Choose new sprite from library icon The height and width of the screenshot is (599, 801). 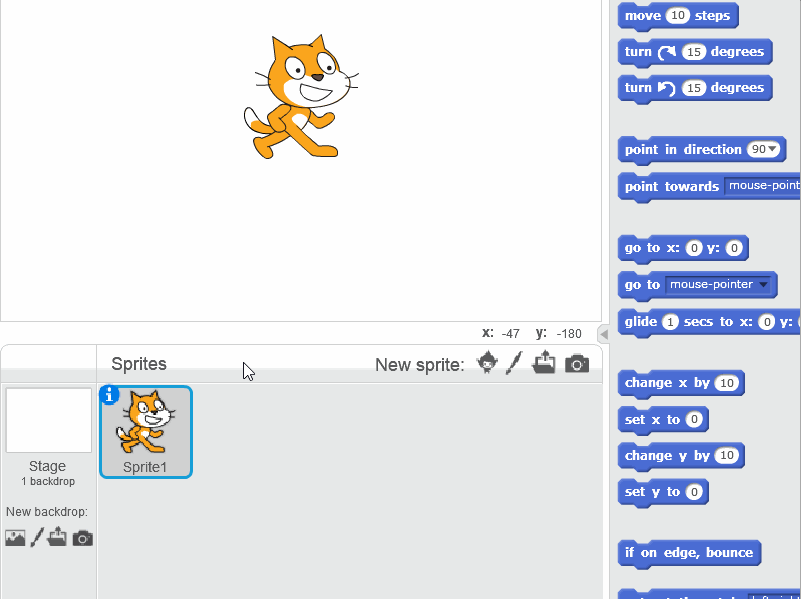pos(487,363)
